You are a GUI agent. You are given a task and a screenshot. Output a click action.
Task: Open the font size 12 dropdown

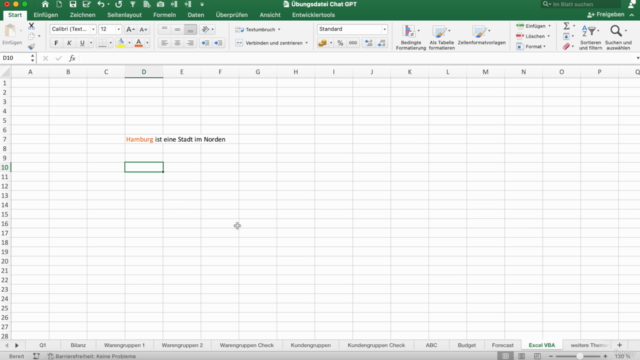coord(118,29)
